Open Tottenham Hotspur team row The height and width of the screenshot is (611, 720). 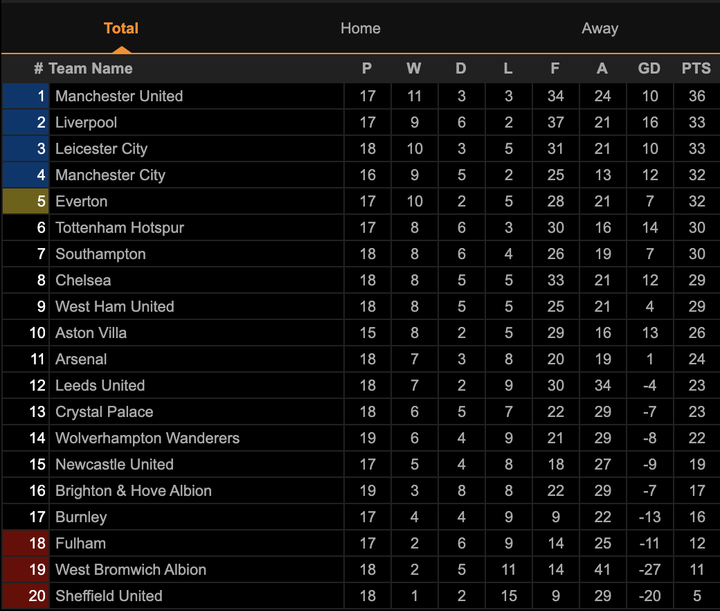(x=119, y=228)
